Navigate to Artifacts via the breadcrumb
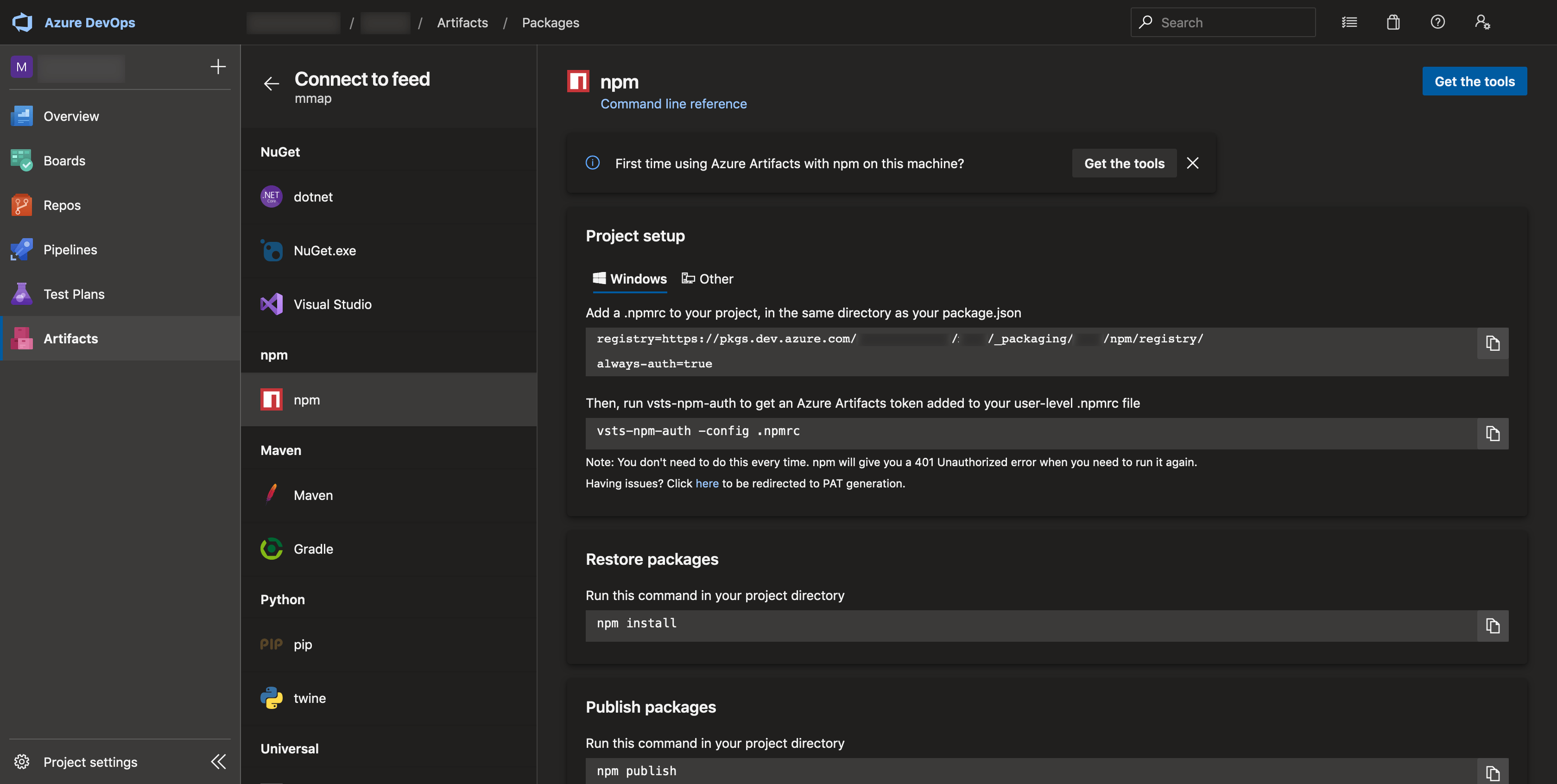 pyautogui.click(x=462, y=22)
